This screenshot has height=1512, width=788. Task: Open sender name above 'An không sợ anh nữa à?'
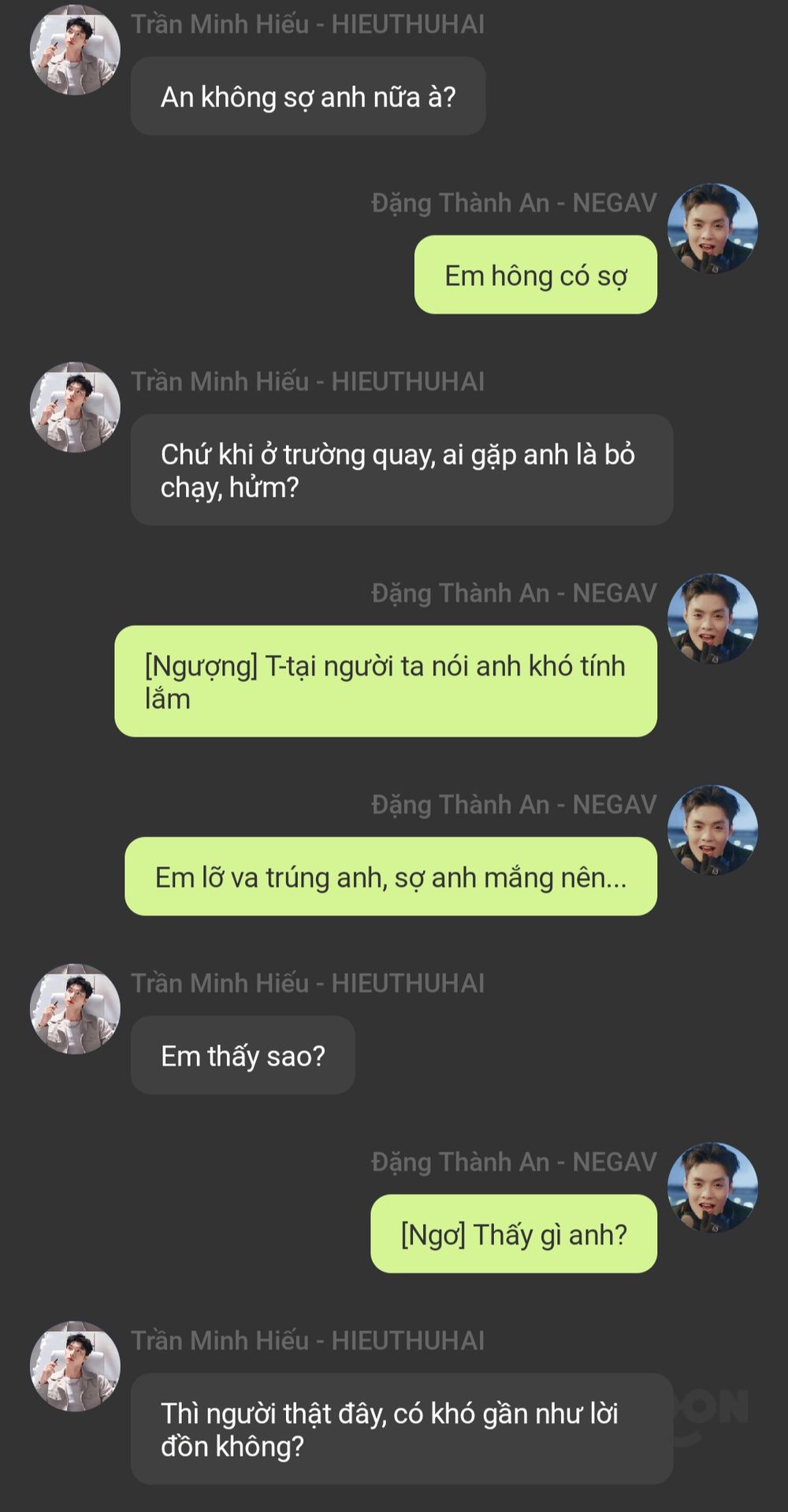307,24
